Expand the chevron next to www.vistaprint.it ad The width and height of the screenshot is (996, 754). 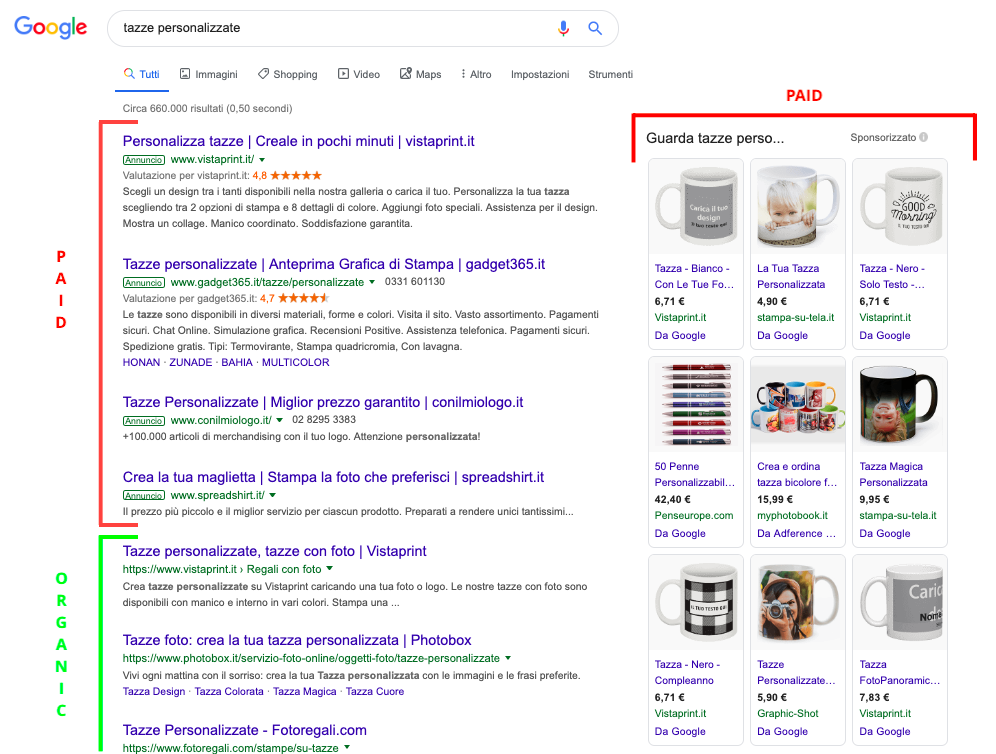click(261, 159)
